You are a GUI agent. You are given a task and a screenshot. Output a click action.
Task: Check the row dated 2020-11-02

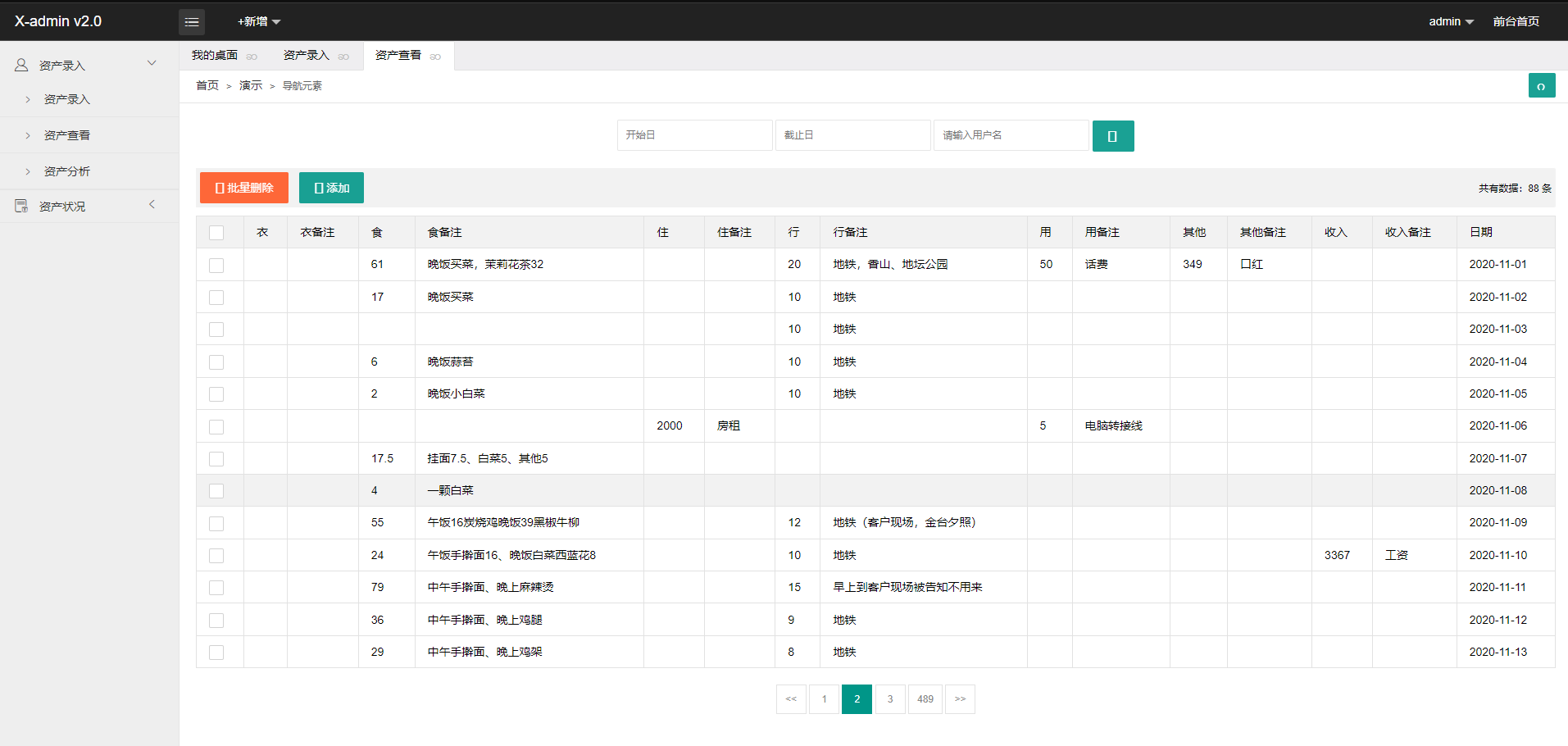coord(216,298)
